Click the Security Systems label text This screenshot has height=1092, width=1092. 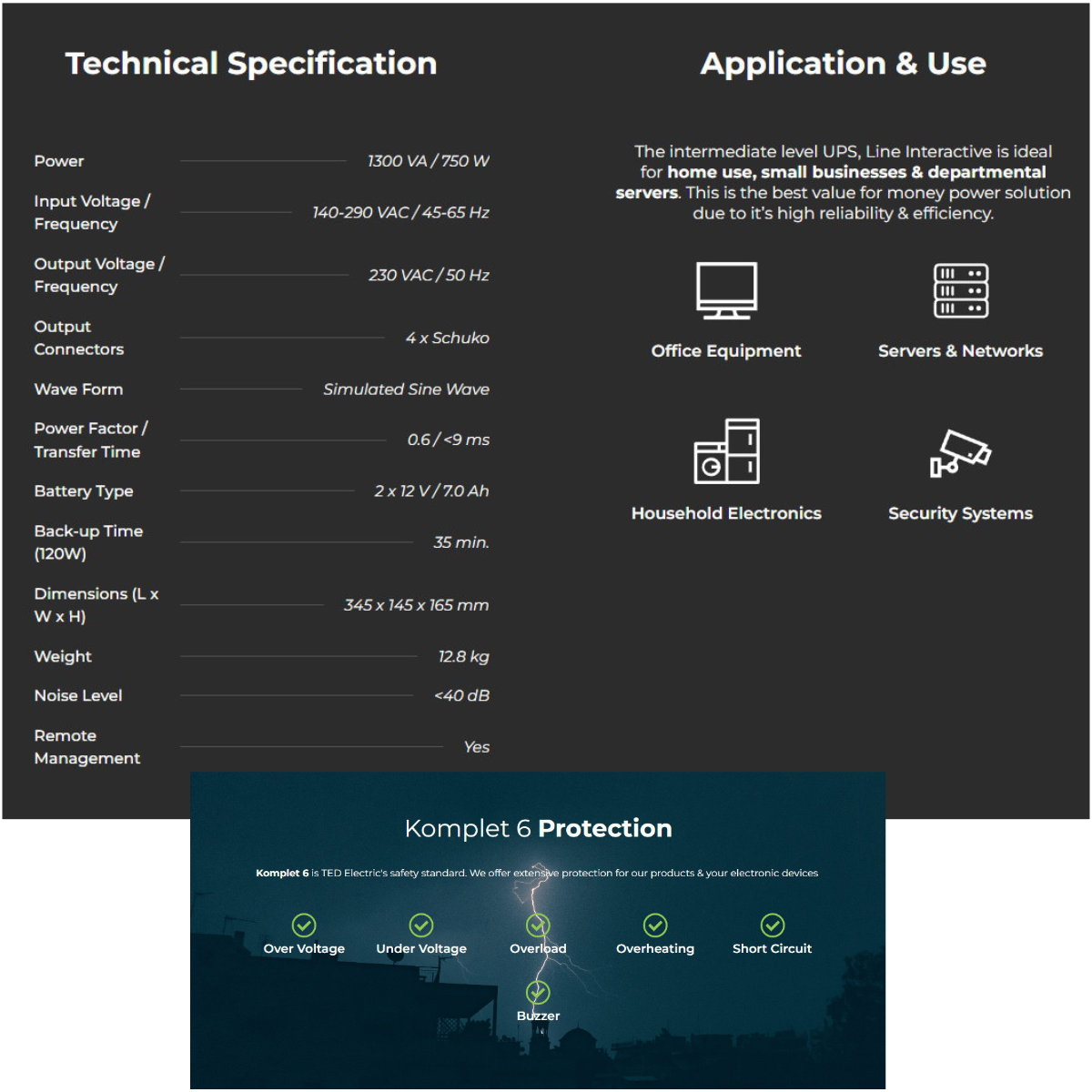pyautogui.click(x=960, y=514)
